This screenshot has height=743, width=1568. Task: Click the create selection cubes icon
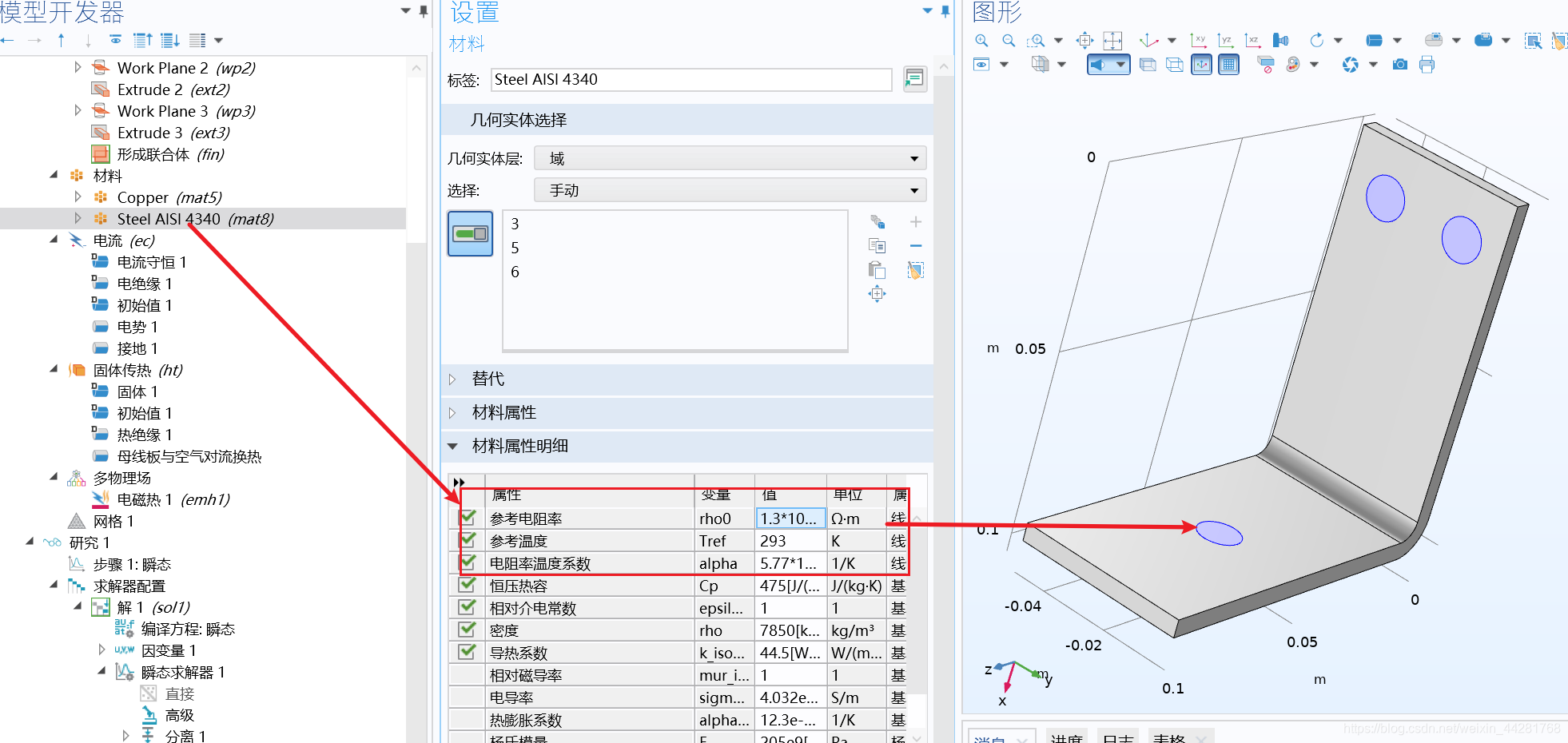(x=877, y=222)
